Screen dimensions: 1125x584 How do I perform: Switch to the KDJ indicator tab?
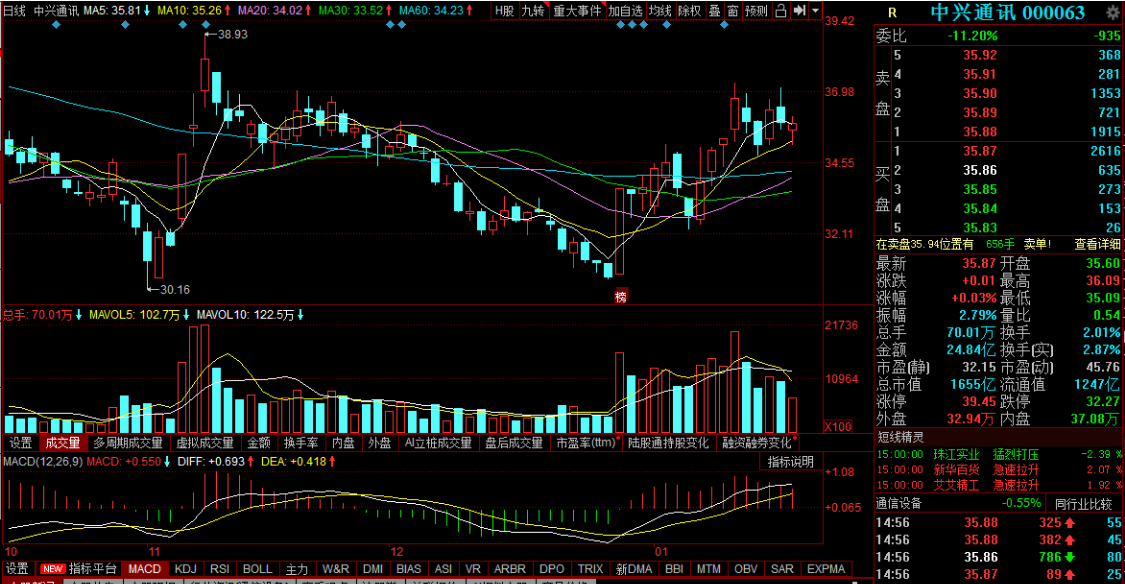coord(186,569)
